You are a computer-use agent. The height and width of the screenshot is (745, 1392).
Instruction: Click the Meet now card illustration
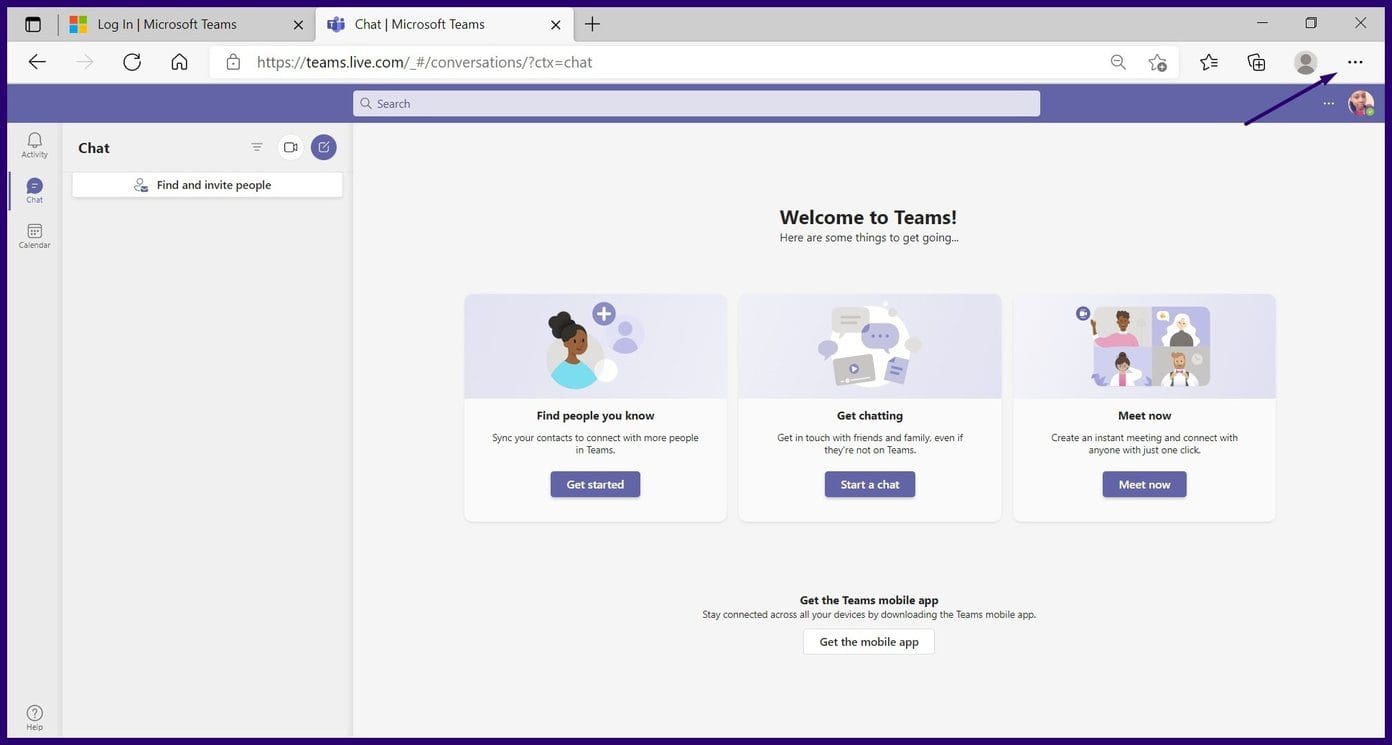point(1144,346)
